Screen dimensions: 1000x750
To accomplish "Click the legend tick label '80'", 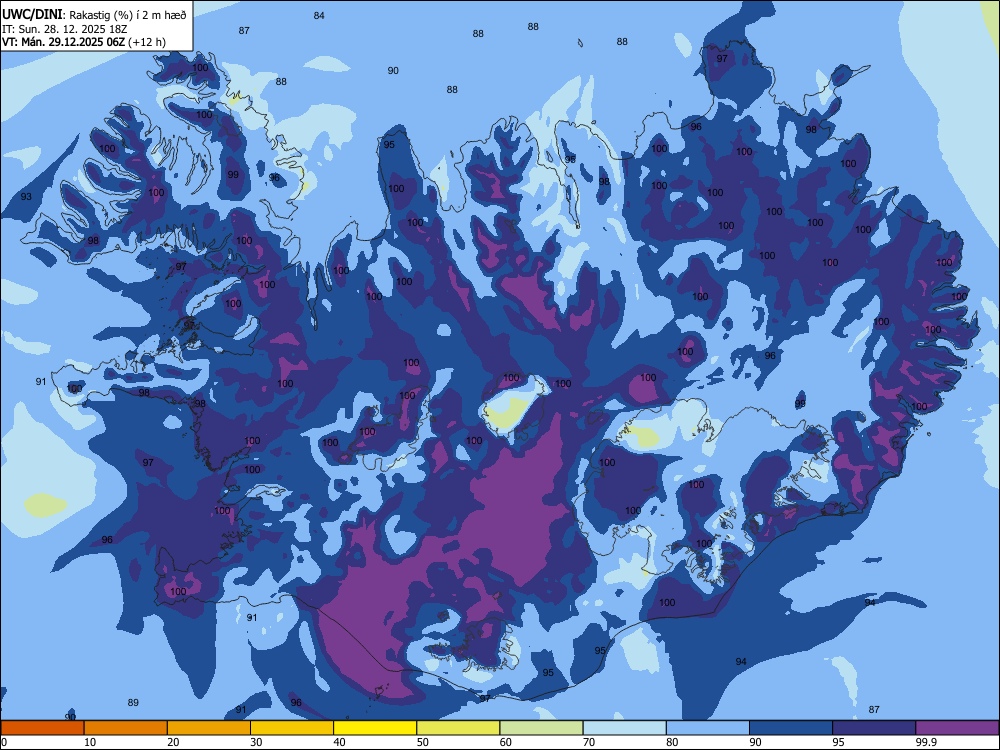I will click(x=672, y=742).
